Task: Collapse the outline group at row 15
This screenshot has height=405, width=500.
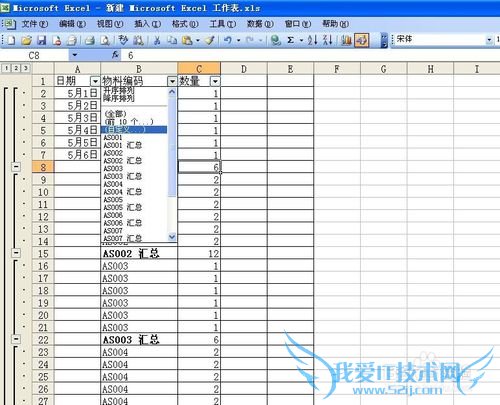Action: (16, 253)
